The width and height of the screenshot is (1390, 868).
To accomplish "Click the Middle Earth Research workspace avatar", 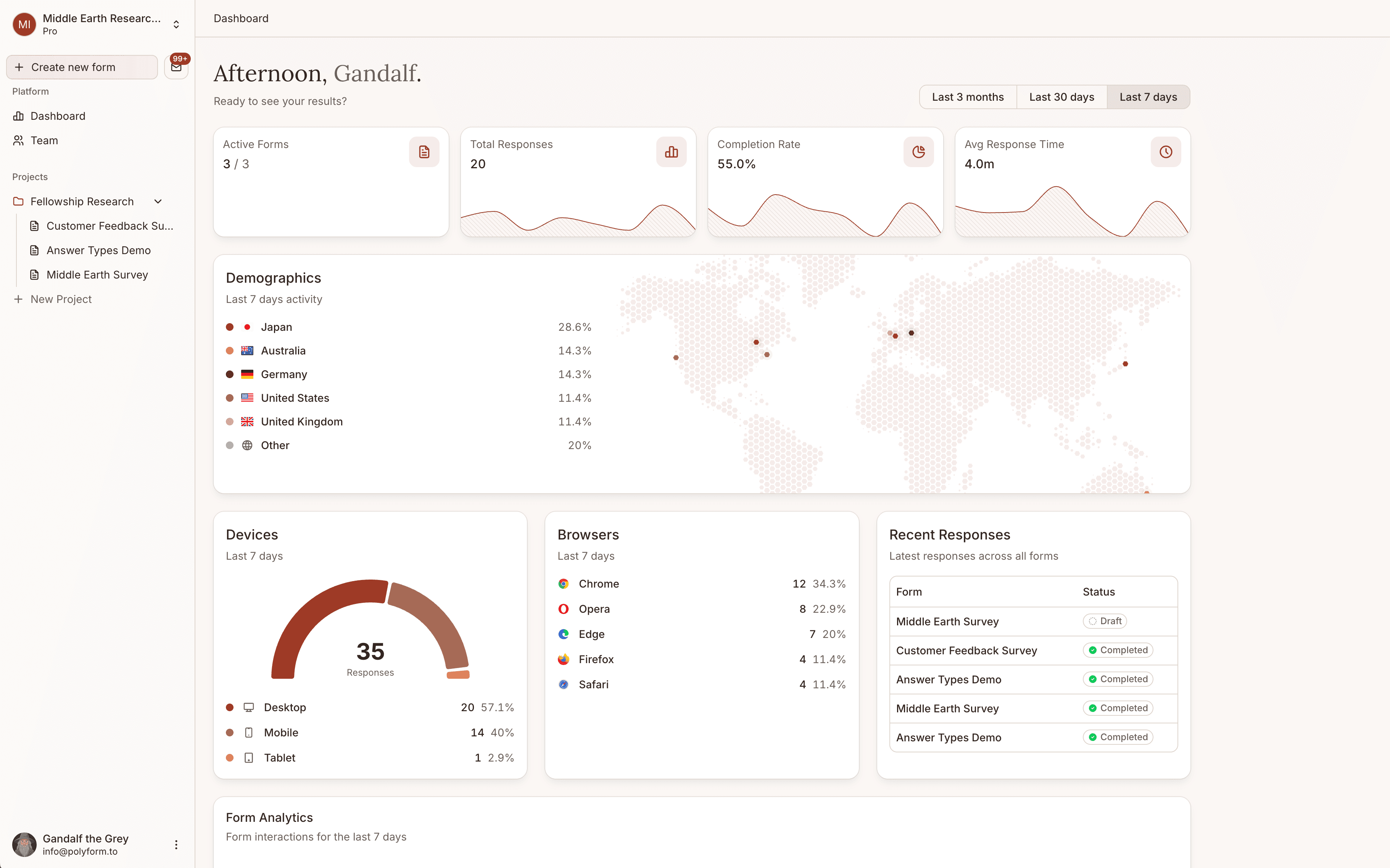I will pos(24,24).
